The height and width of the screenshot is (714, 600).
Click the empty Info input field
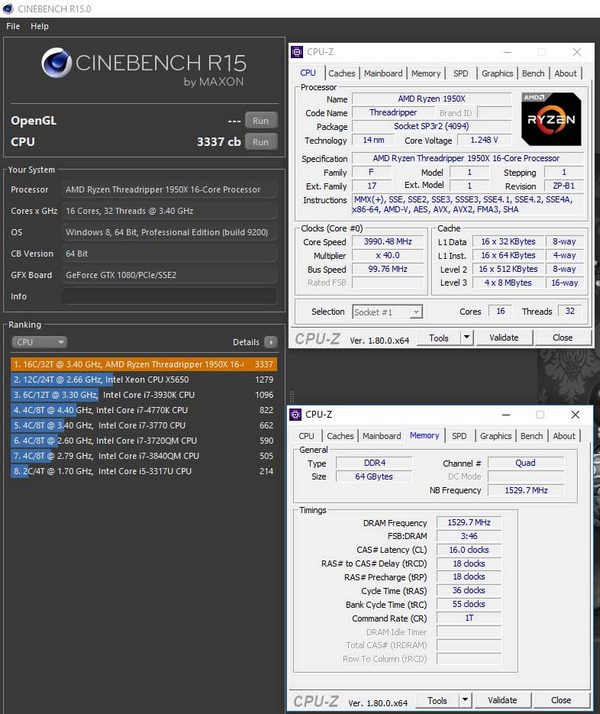click(x=169, y=296)
